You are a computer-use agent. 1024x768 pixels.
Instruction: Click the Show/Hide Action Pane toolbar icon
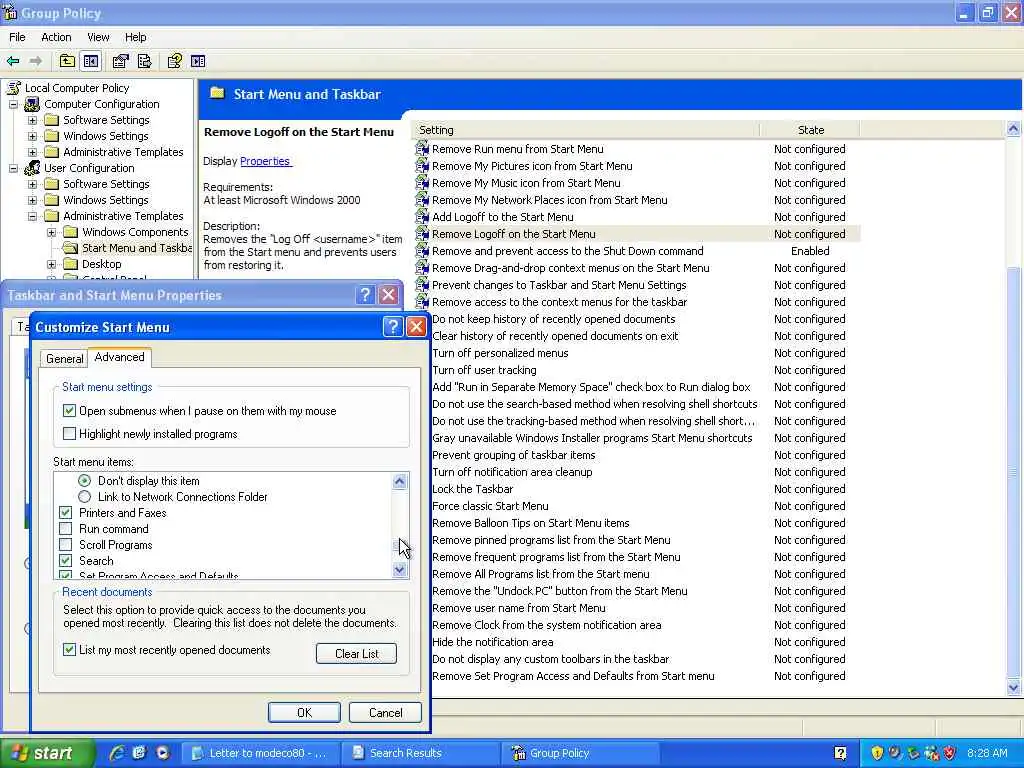pos(198,61)
